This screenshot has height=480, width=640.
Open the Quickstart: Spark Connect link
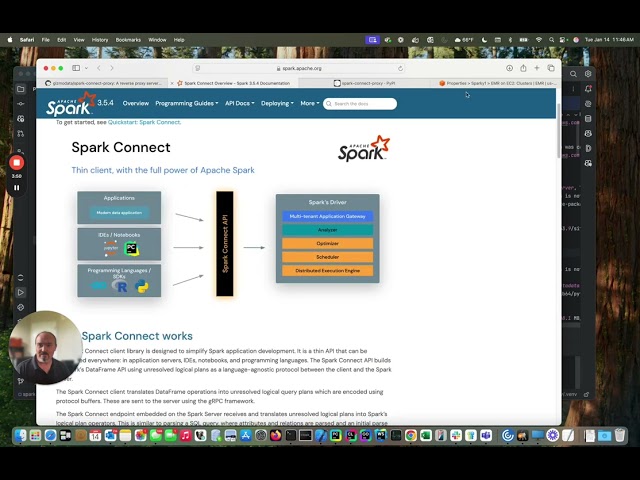(x=144, y=122)
